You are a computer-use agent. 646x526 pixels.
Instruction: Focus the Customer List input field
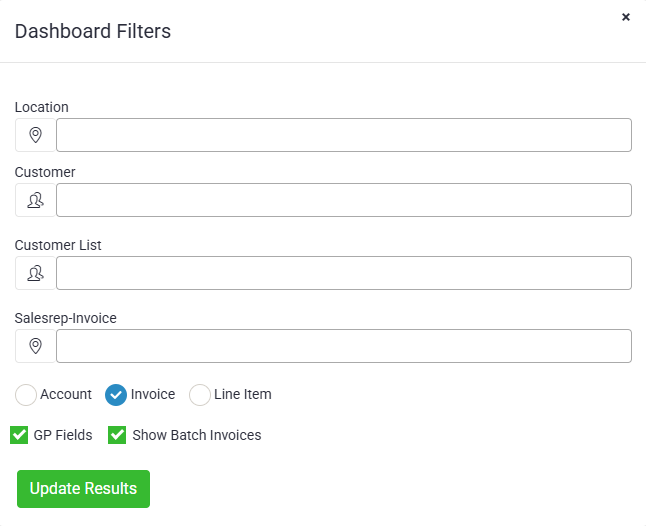343,273
